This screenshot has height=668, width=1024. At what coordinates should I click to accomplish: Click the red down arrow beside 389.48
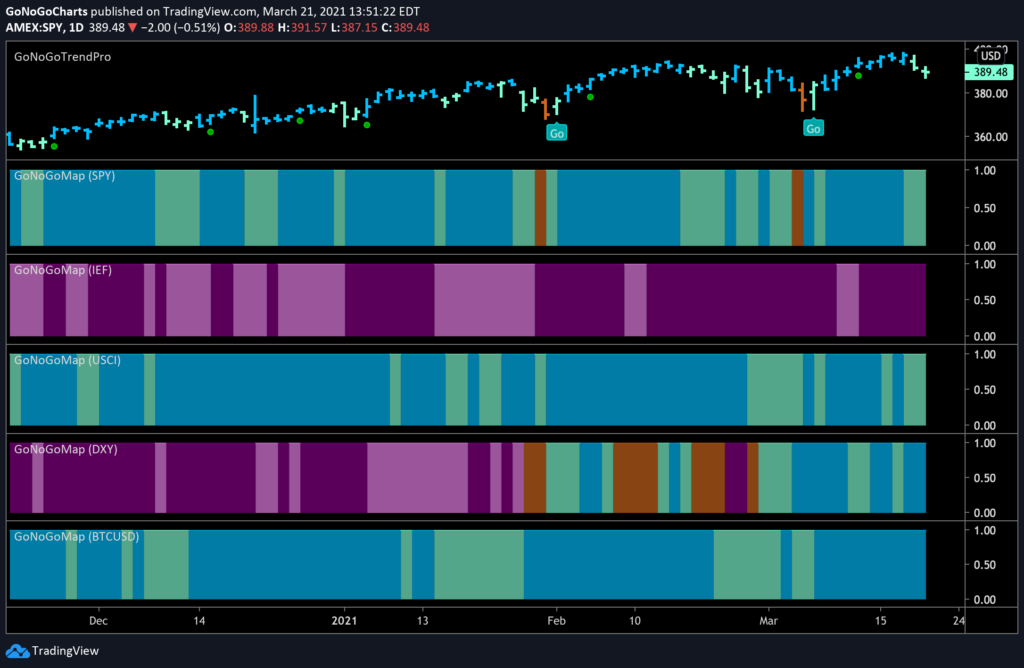(133, 27)
